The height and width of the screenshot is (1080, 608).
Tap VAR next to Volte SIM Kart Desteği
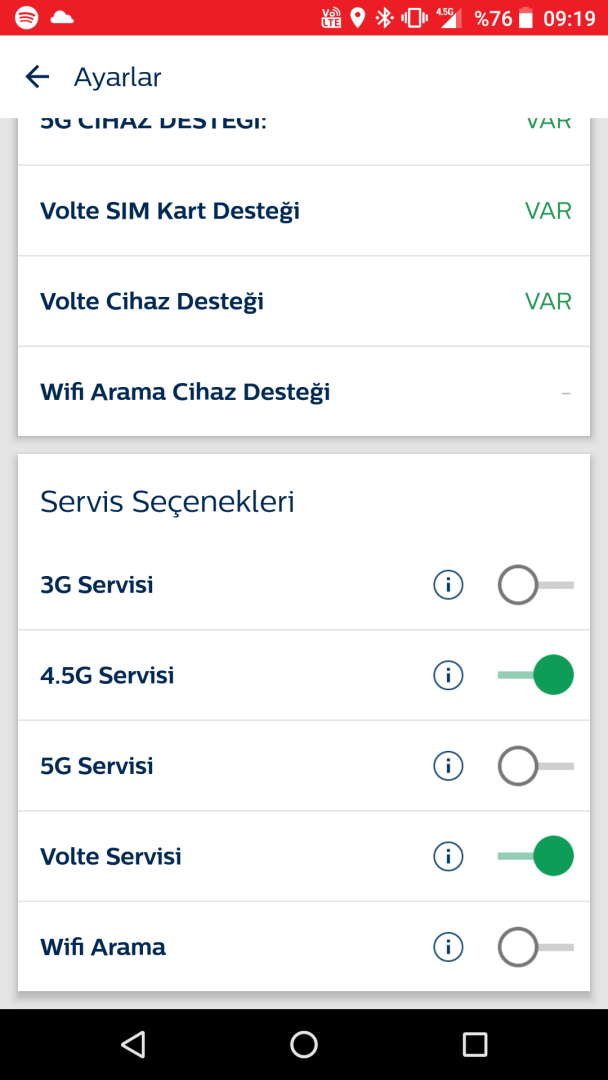click(x=548, y=210)
